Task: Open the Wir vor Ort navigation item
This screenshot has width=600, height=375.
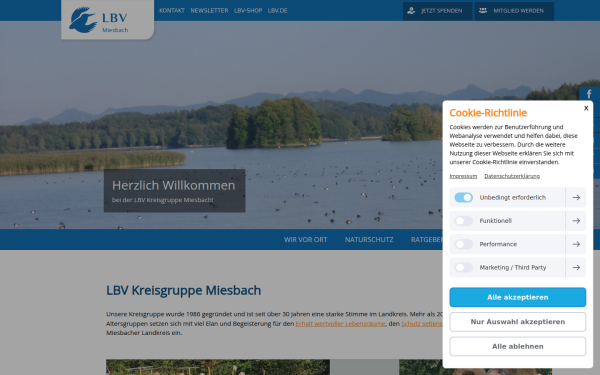Action: tap(305, 240)
